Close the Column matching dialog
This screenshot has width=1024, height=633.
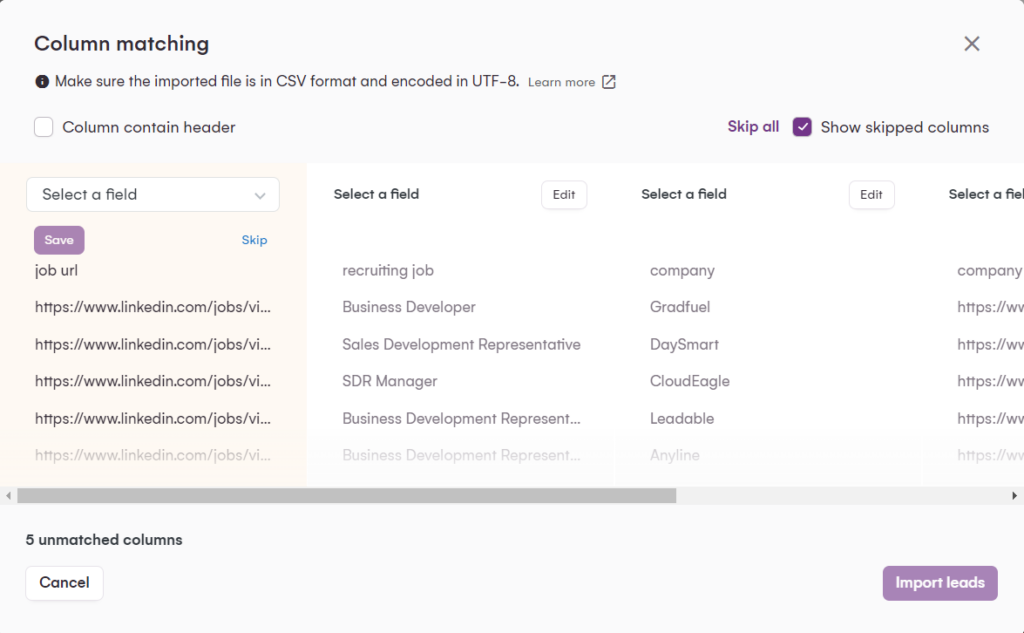971,44
